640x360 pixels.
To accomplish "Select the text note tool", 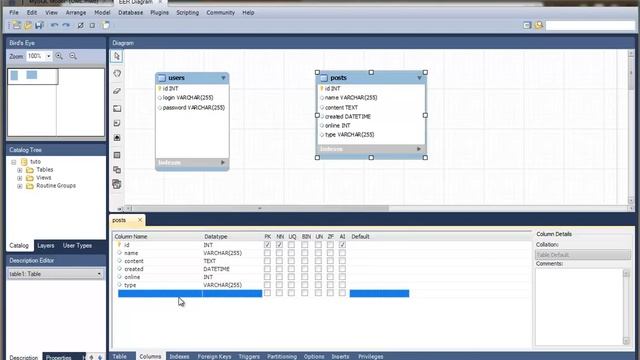I will (117, 123).
